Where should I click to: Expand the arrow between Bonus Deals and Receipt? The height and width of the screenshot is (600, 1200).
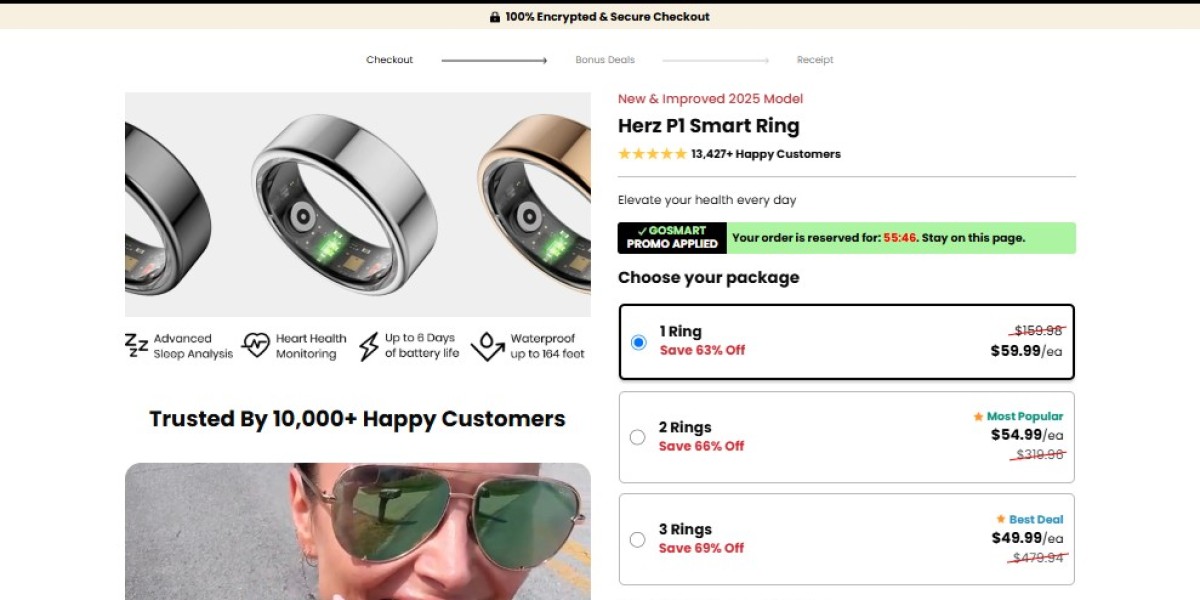tap(716, 60)
